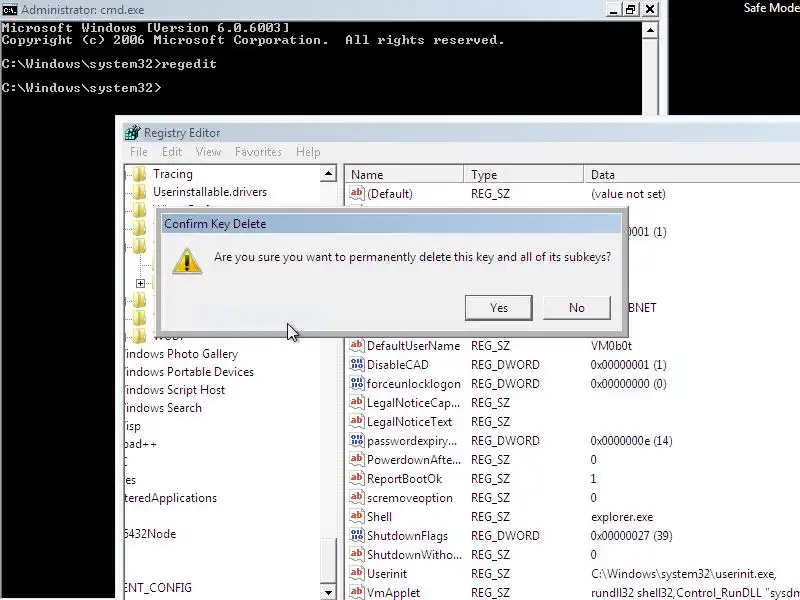Click the DefaultUserName string icon
The width and height of the screenshot is (800, 600).
click(x=357, y=345)
